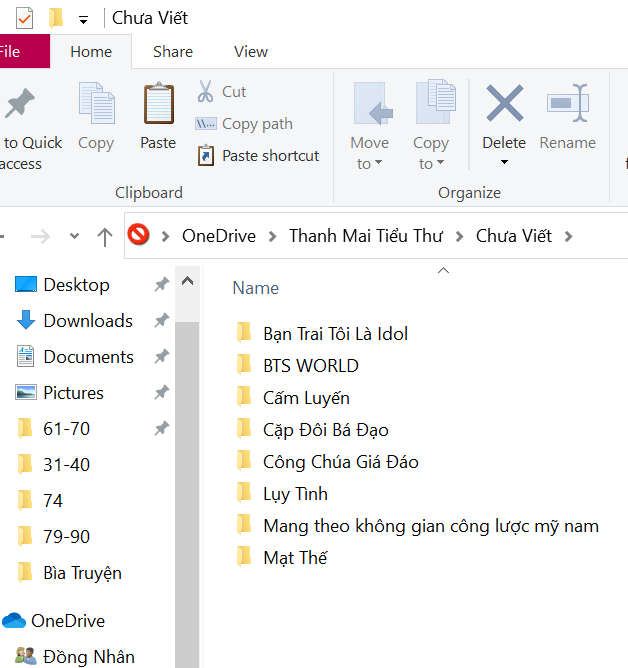The image size is (628, 668).
Task: Expand chevron after Chưa Viết breadcrumb
Action: click(x=568, y=236)
